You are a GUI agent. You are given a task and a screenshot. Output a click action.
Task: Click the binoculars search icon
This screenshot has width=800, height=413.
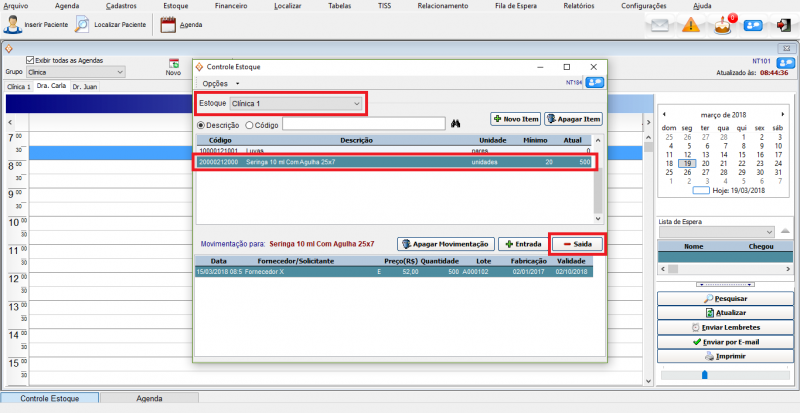point(456,124)
